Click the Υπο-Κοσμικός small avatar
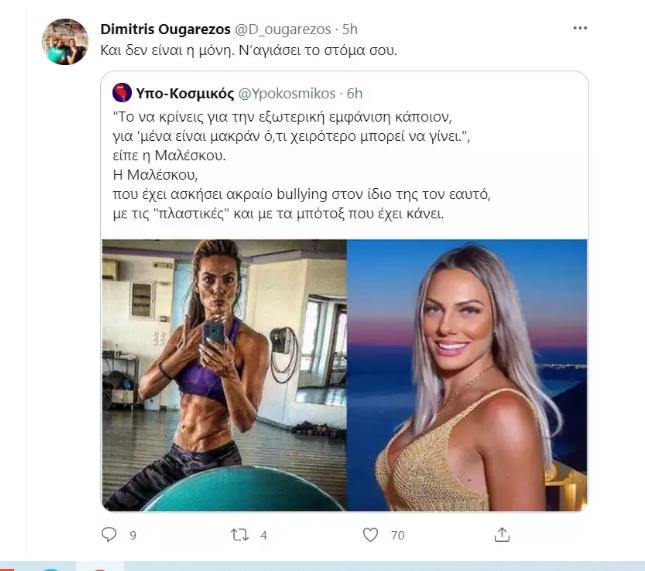Viewport: 645px width, 571px height. (122, 93)
